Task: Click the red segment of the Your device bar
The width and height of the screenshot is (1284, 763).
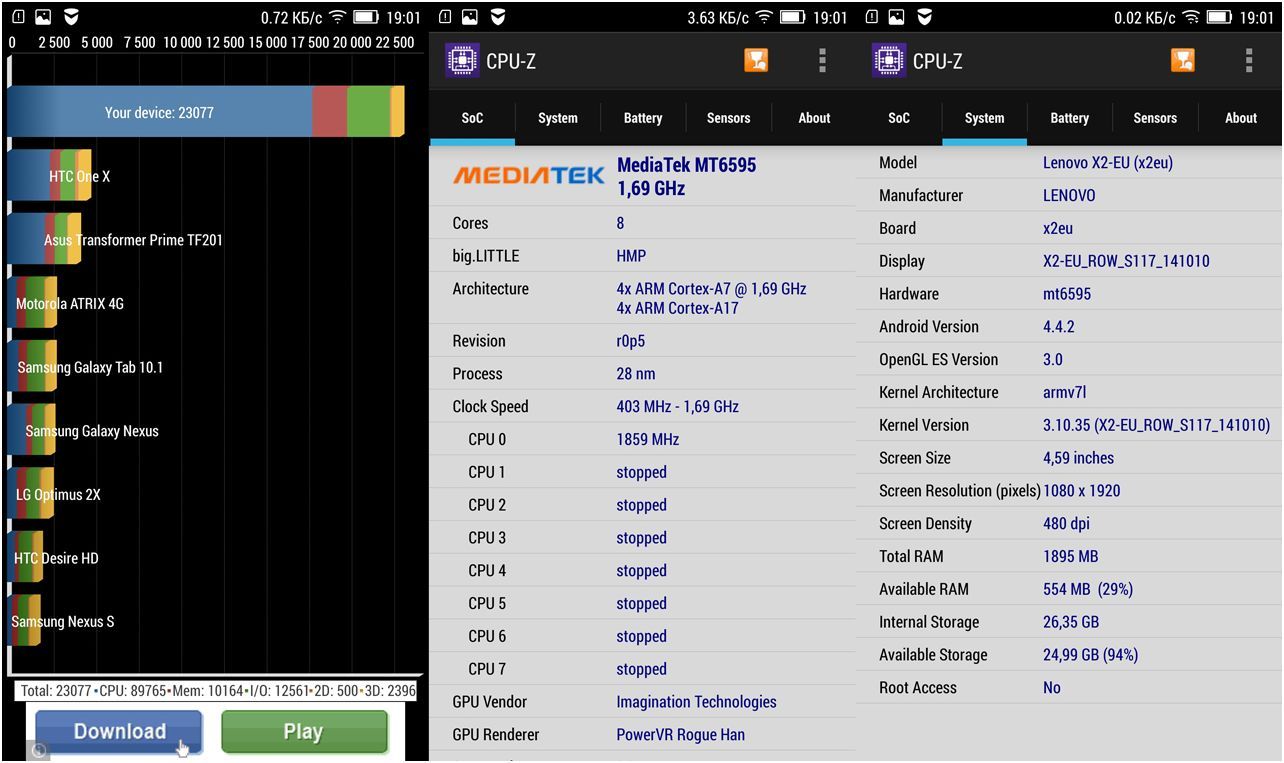Action: pyautogui.click(x=329, y=112)
